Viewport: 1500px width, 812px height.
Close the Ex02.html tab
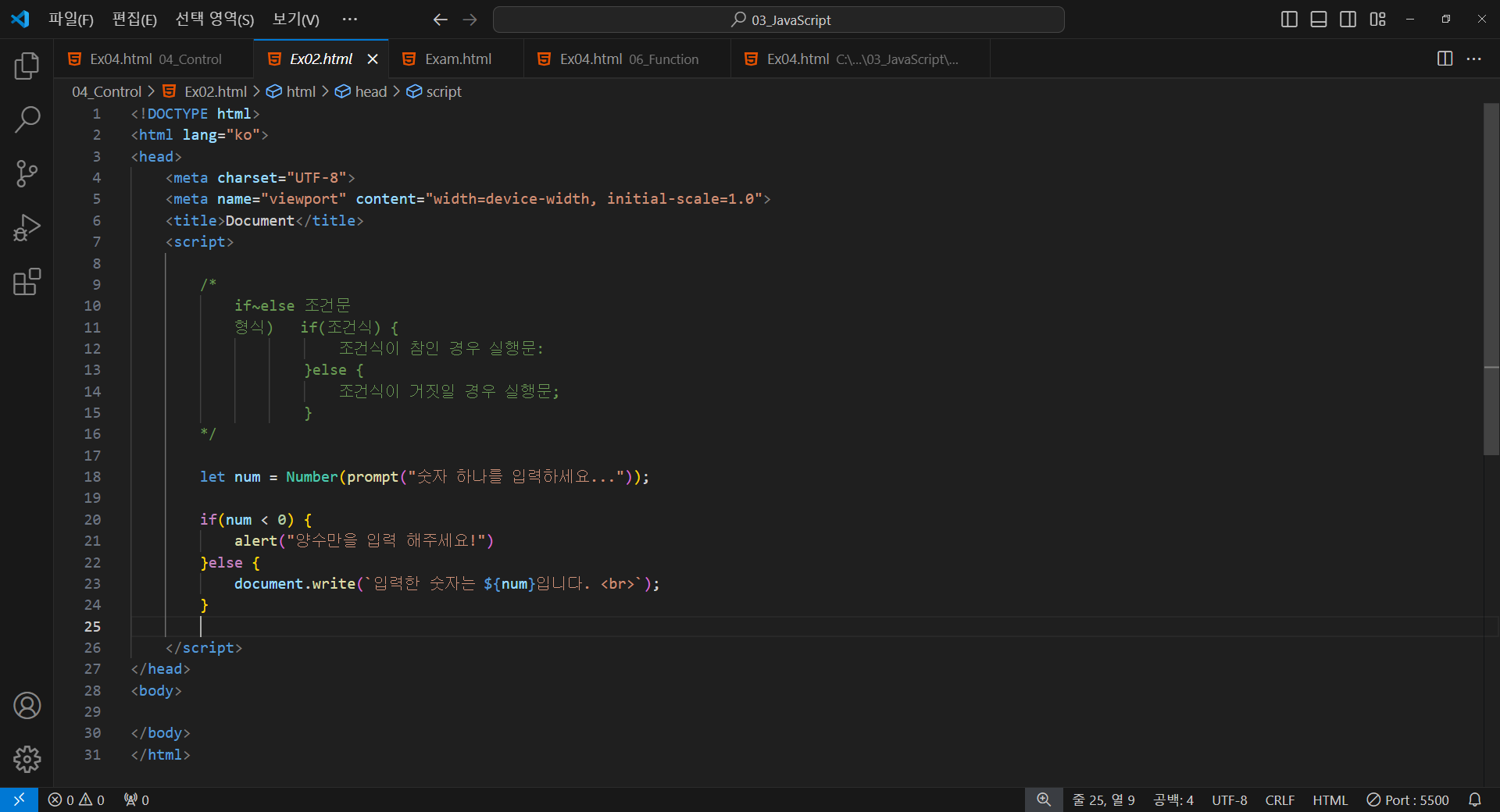click(373, 59)
